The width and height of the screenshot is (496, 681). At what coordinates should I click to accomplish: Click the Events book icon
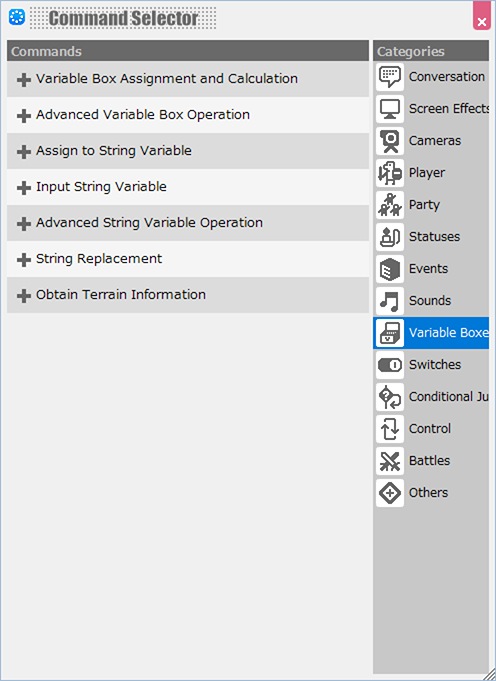(390, 269)
